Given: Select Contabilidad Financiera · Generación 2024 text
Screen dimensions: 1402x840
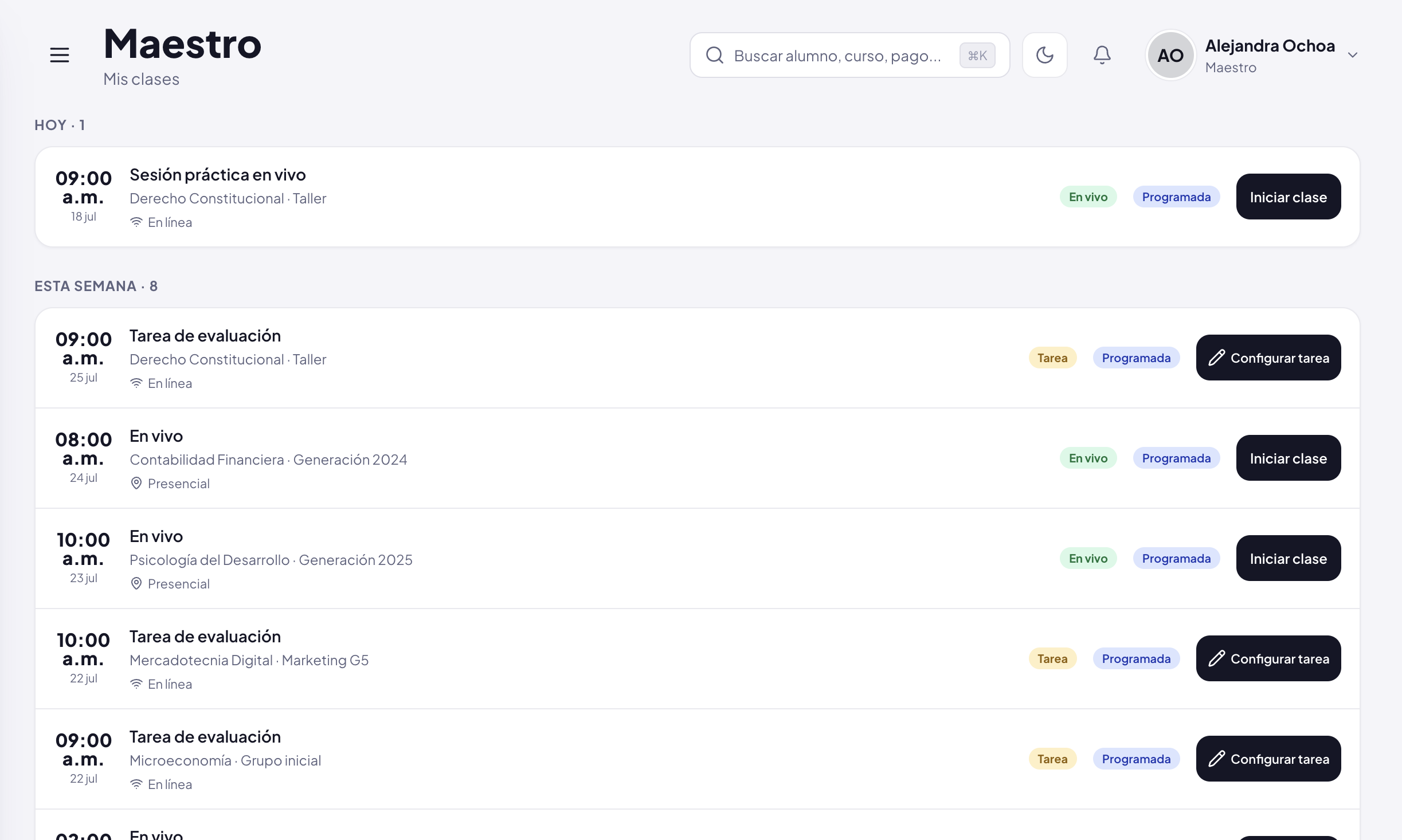Looking at the screenshot, I should tap(268, 460).
